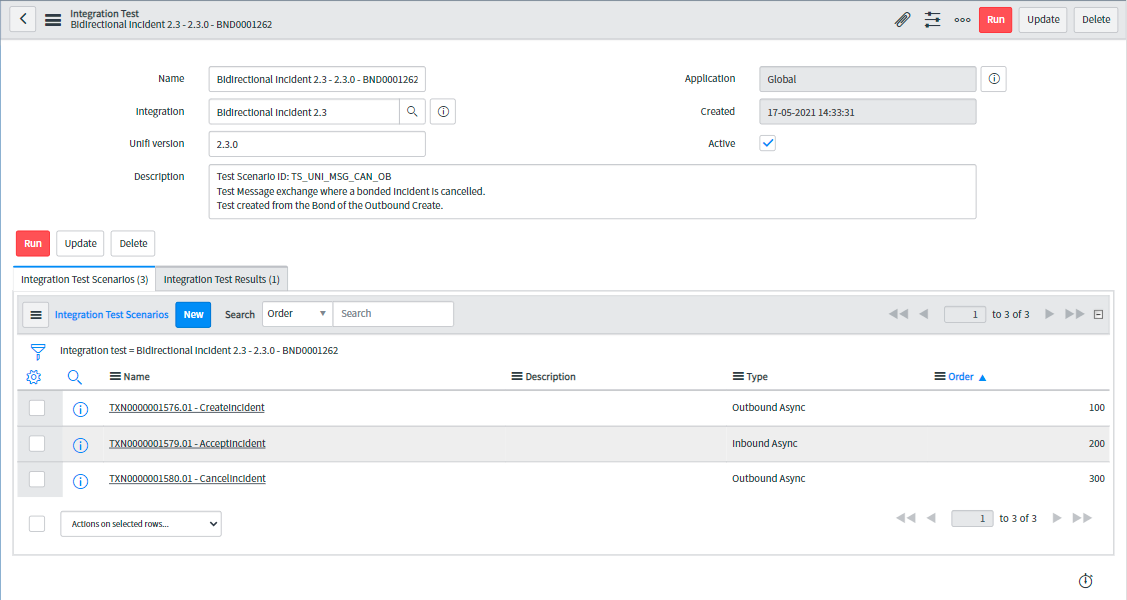Select the AcceptIncident row checkbox
1127x600 pixels.
coord(37,443)
